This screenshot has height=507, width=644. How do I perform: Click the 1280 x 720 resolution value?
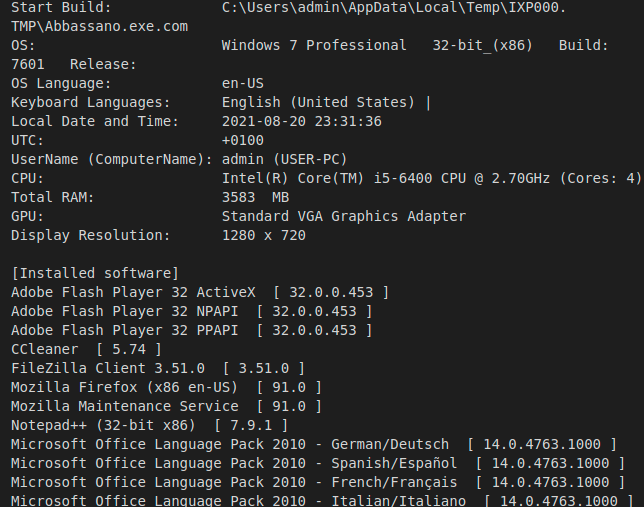(x=263, y=236)
